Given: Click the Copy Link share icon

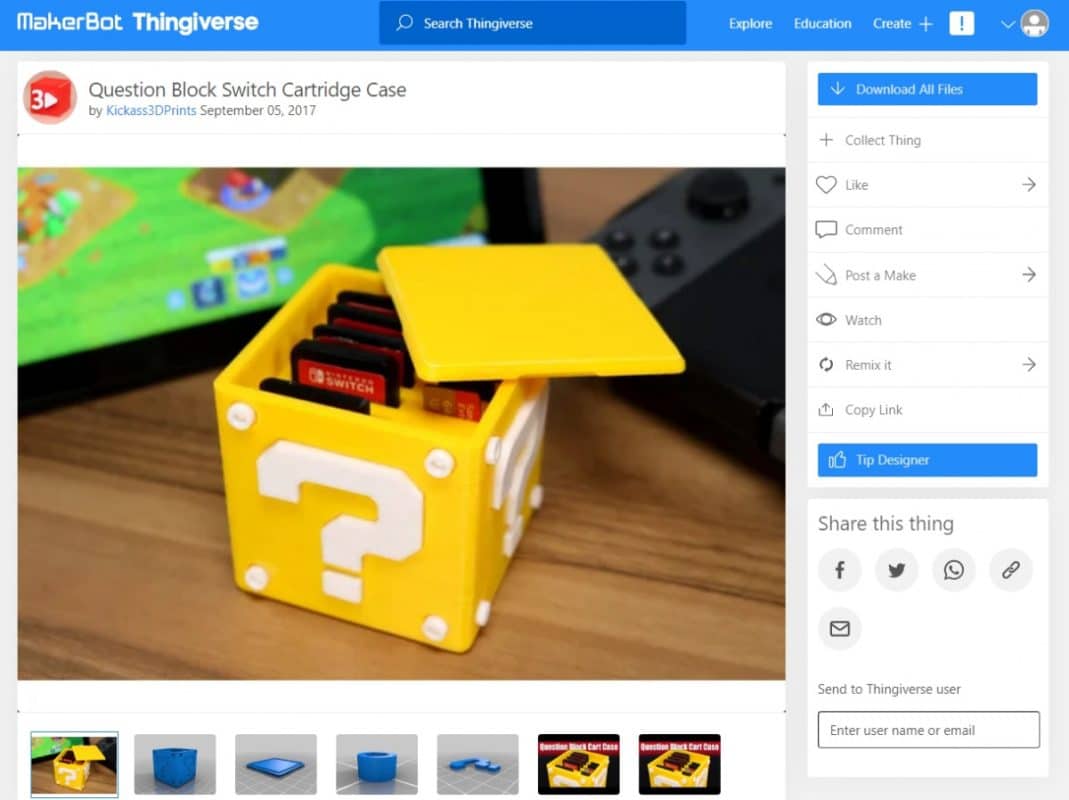Looking at the screenshot, I should (826, 409).
